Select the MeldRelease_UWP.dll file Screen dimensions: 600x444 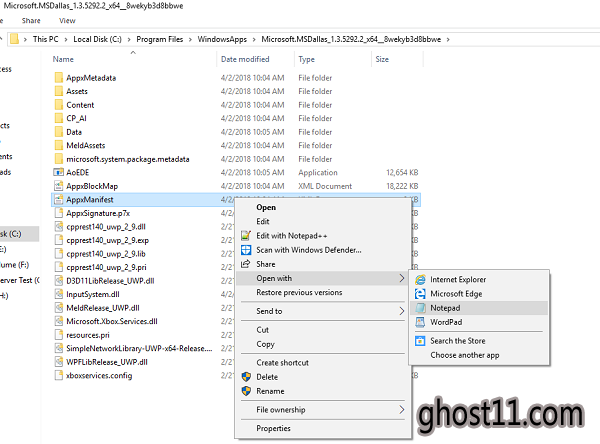(x=103, y=308)
